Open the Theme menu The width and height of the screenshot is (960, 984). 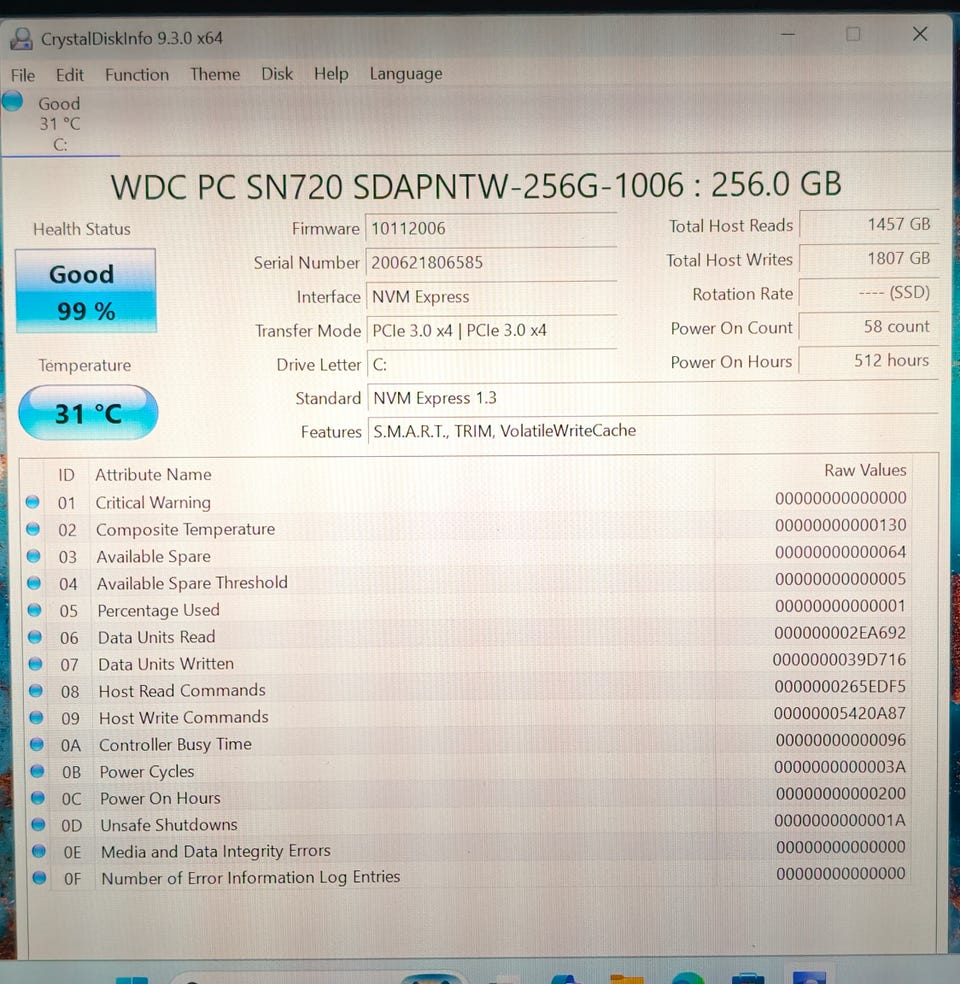[x=215, y=74]
